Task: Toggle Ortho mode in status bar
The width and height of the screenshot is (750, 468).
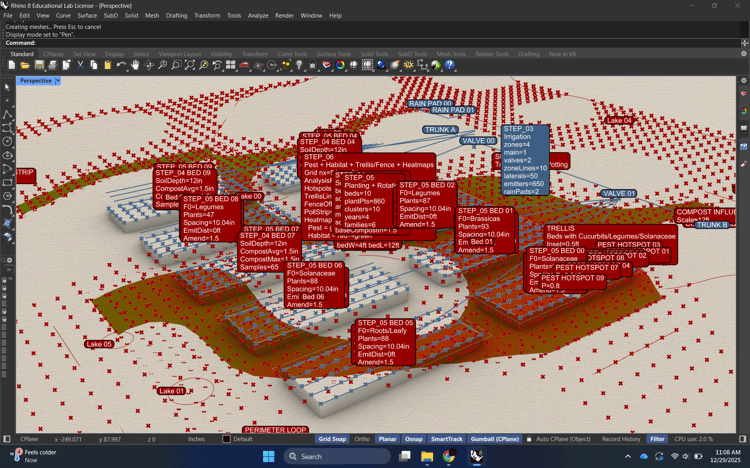Action: (362, 439)
